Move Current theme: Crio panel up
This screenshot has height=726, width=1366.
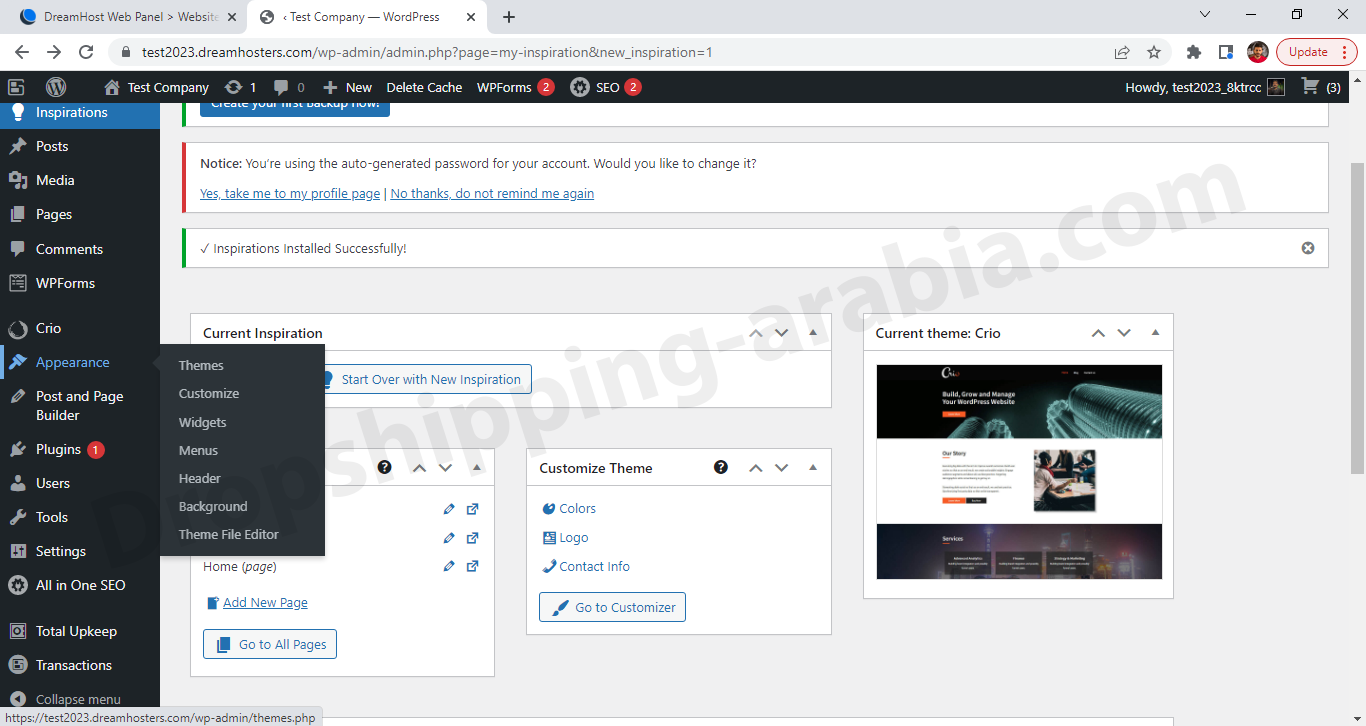click(x=1098, y=333)
